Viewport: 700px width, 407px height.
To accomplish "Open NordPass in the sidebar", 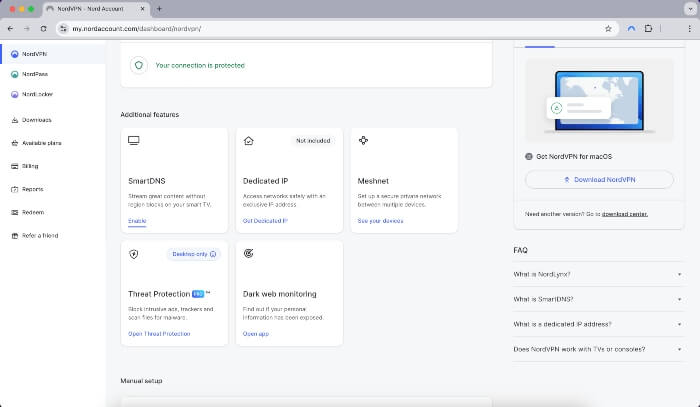I will tap(53, 74).
